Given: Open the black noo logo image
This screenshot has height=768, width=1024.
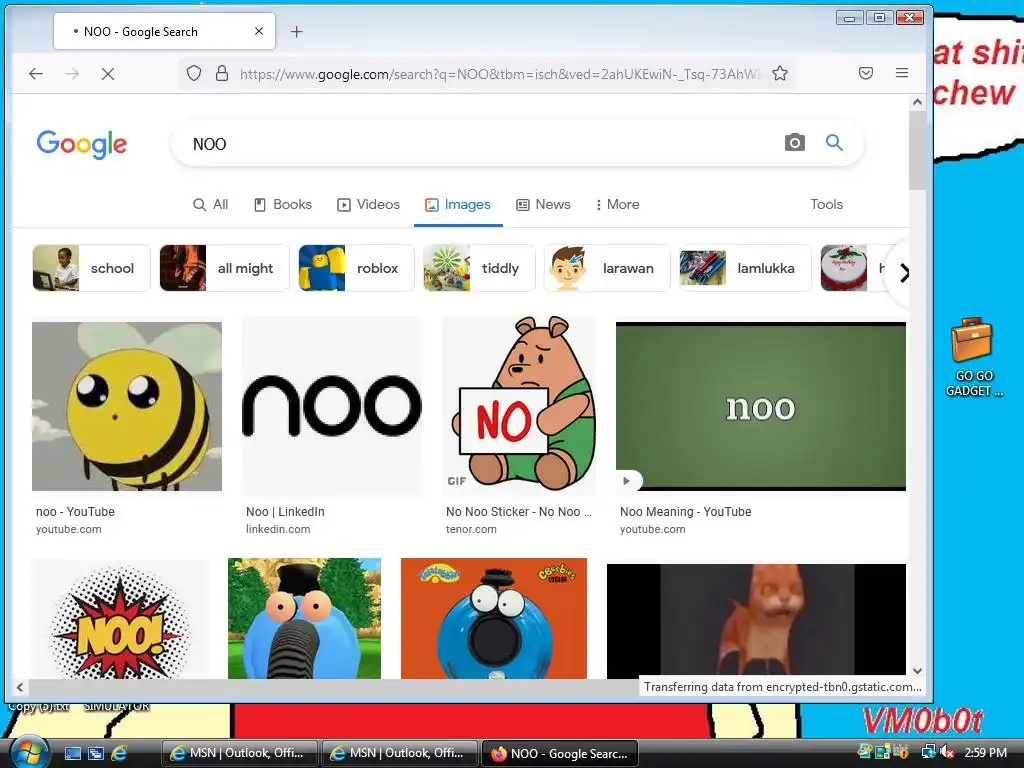Looking at the screenshot, I should [x=332, y=406].
